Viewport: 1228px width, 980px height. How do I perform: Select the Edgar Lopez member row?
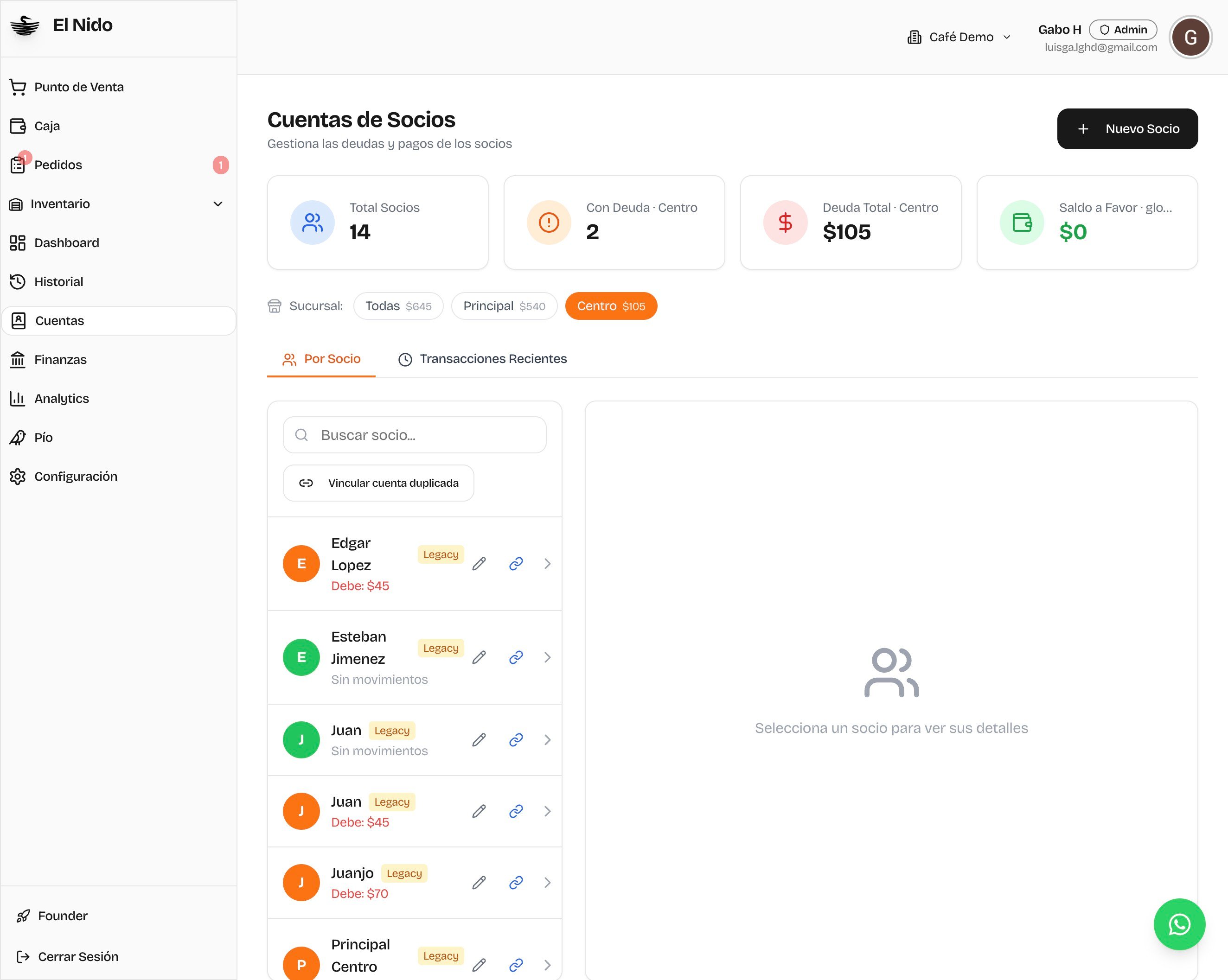(415, 564)
